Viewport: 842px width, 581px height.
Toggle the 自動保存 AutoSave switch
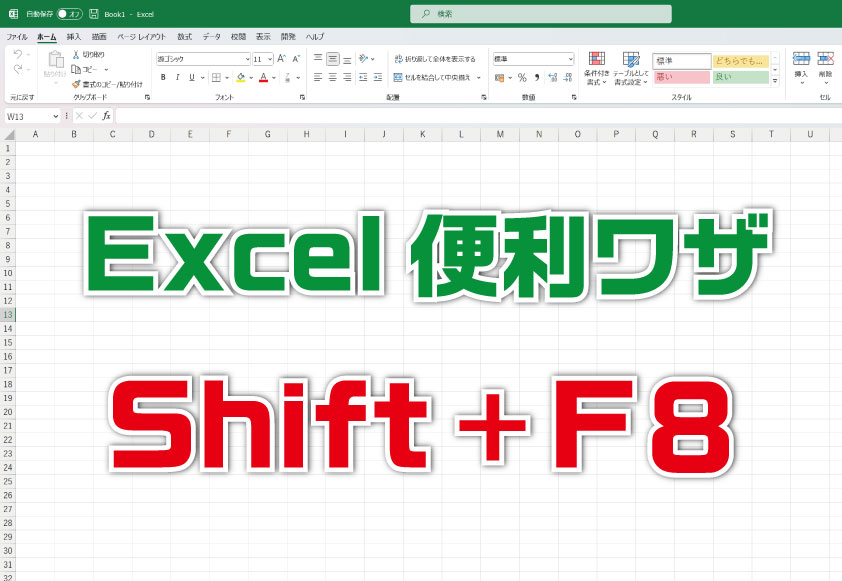click(x=70, y=14)
